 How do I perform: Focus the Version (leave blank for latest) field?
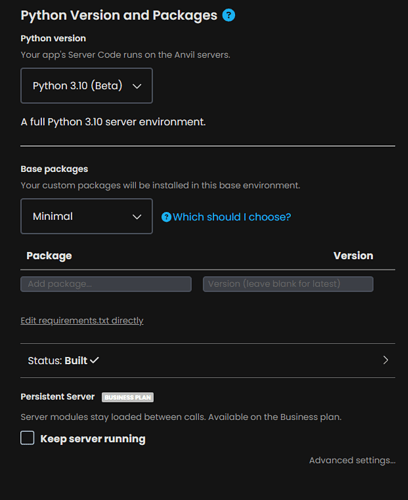[x=288, y=284]
